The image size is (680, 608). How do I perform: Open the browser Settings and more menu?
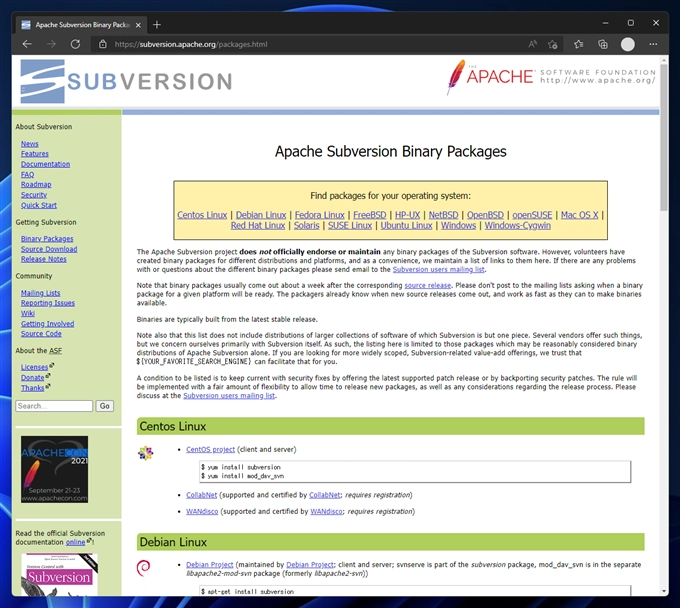(x=653, y=44)
